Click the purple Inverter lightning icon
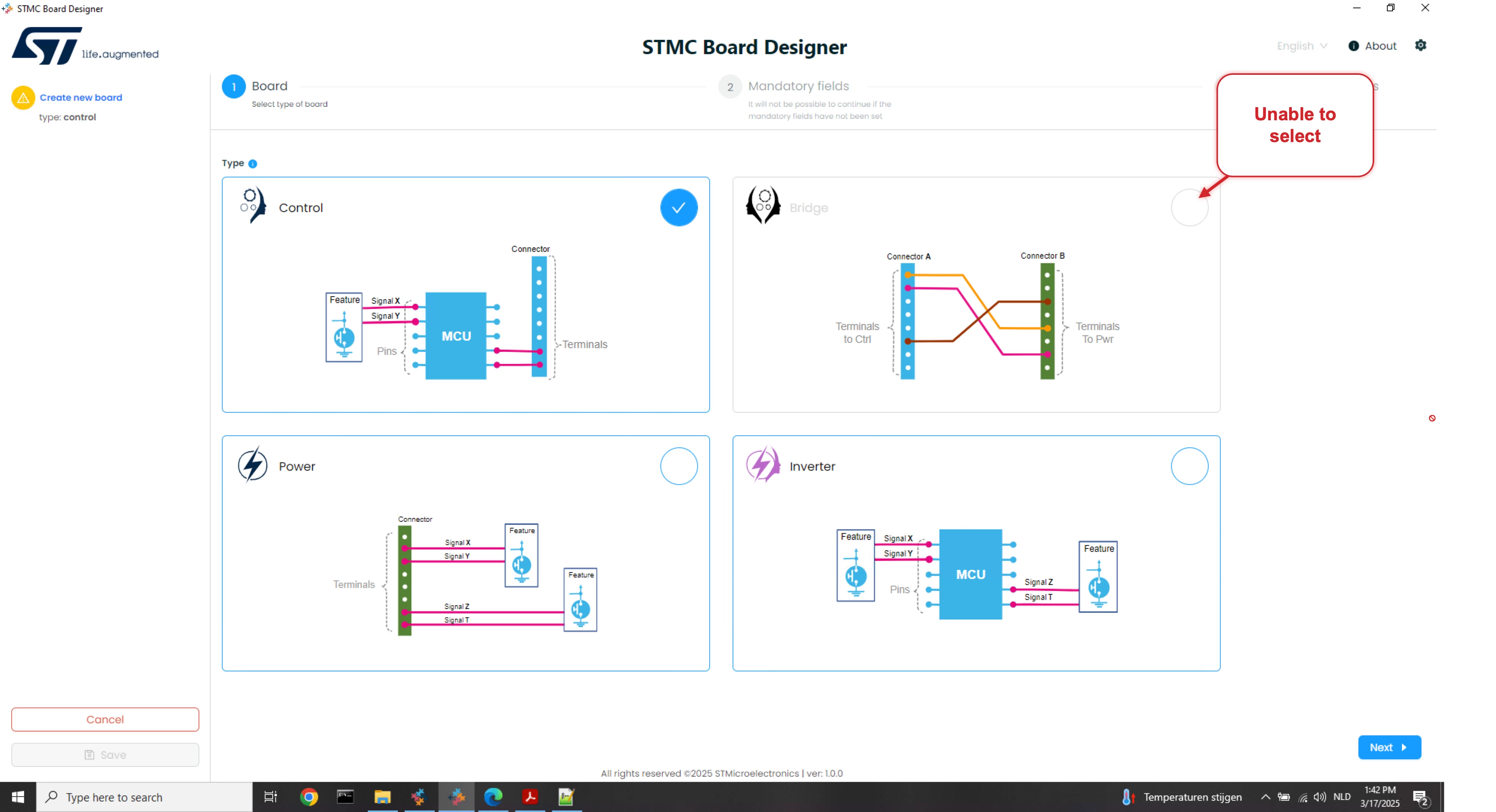This screenshot has width=1496, height=812. coord(763,465)
